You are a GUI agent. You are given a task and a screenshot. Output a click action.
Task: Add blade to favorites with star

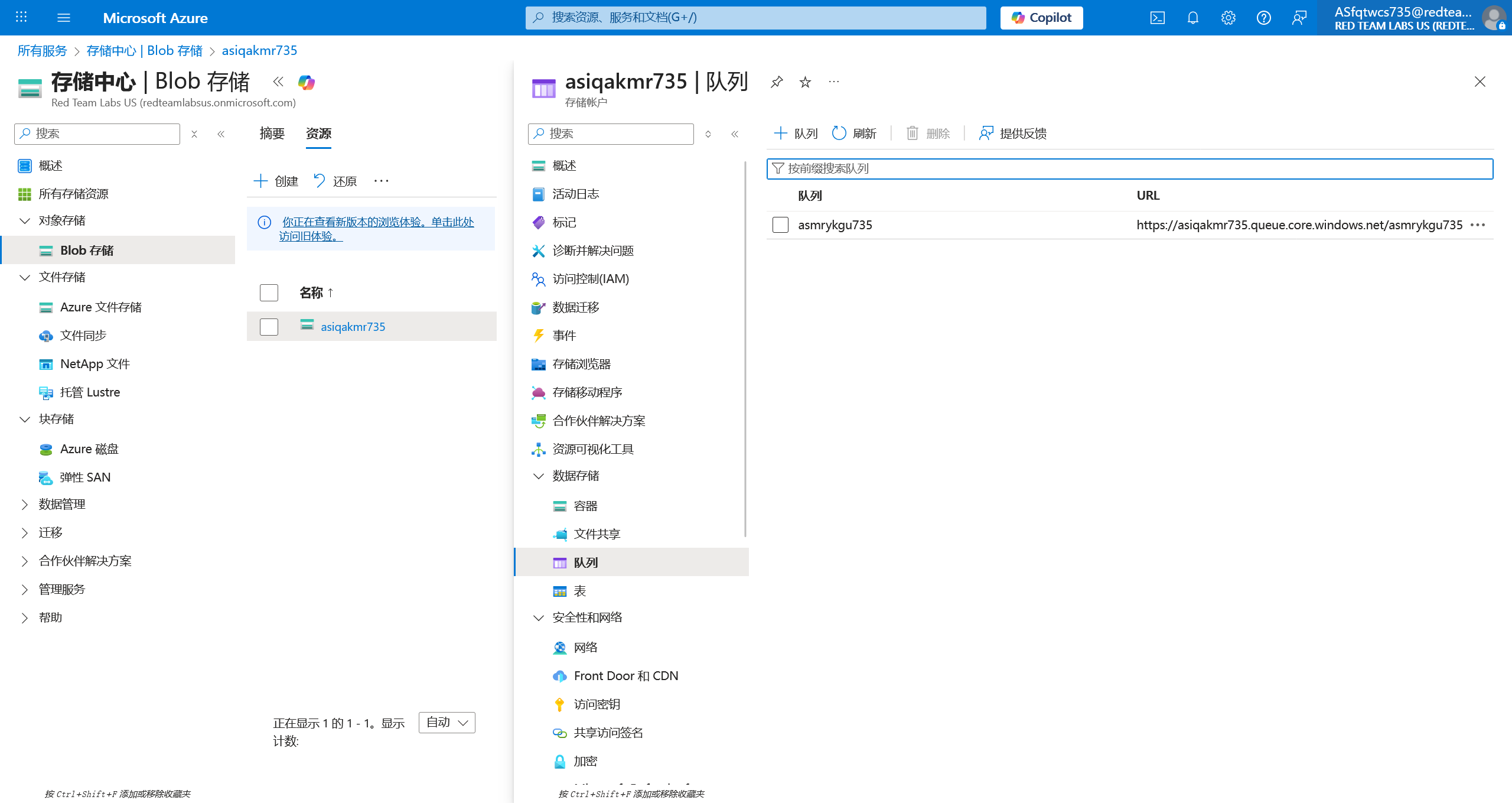click(805, 82)
